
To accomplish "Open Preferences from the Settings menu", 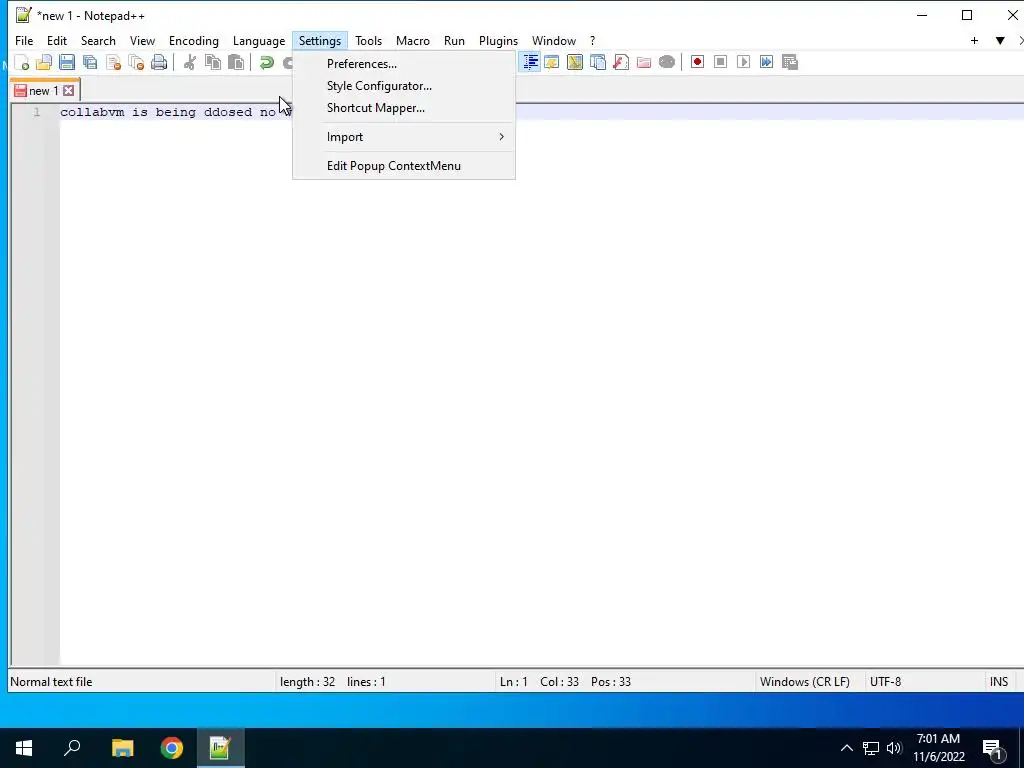I will pyautogui.click(x=404, y=64).
